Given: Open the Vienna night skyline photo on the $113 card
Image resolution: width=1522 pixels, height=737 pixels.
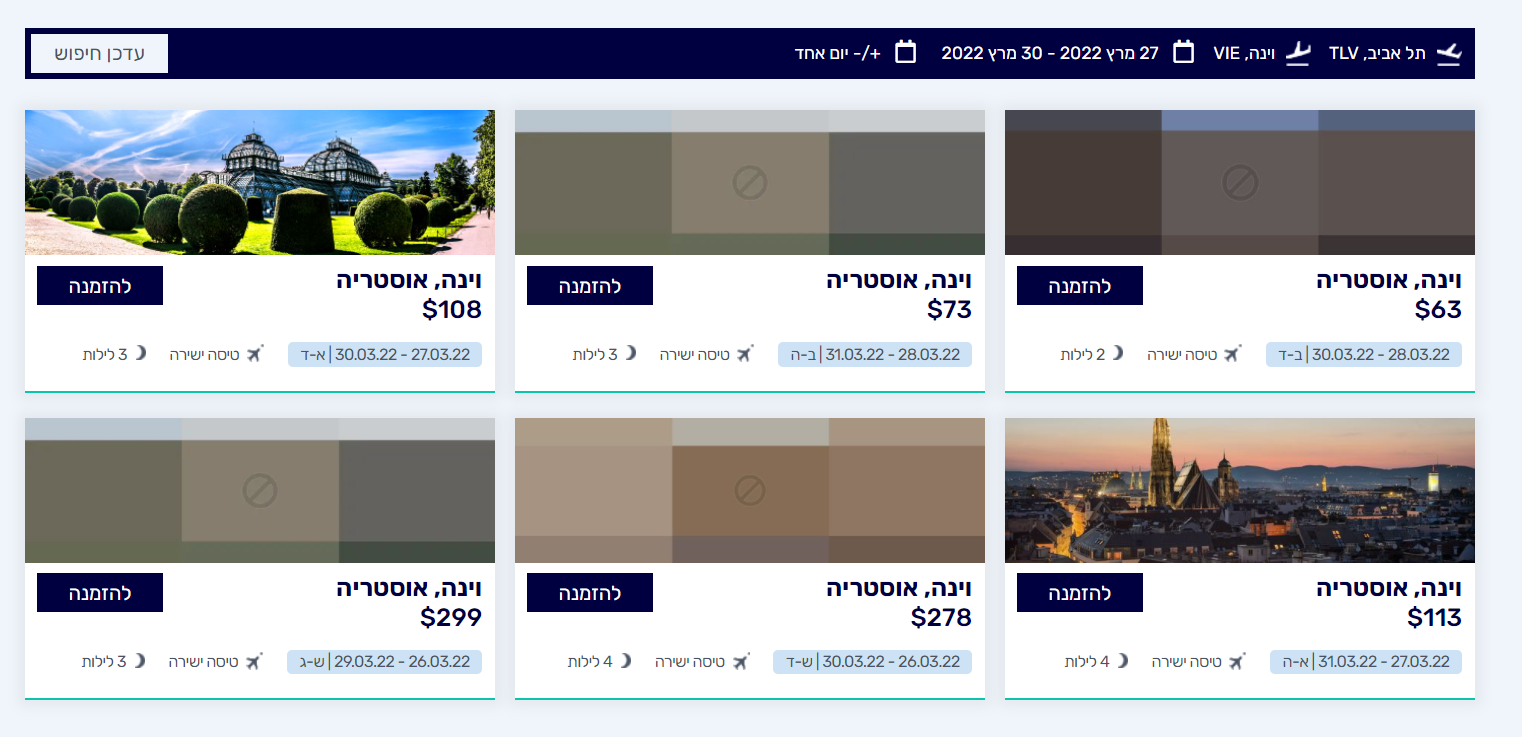Looking at the screenshot, I should coord(1240,490).
